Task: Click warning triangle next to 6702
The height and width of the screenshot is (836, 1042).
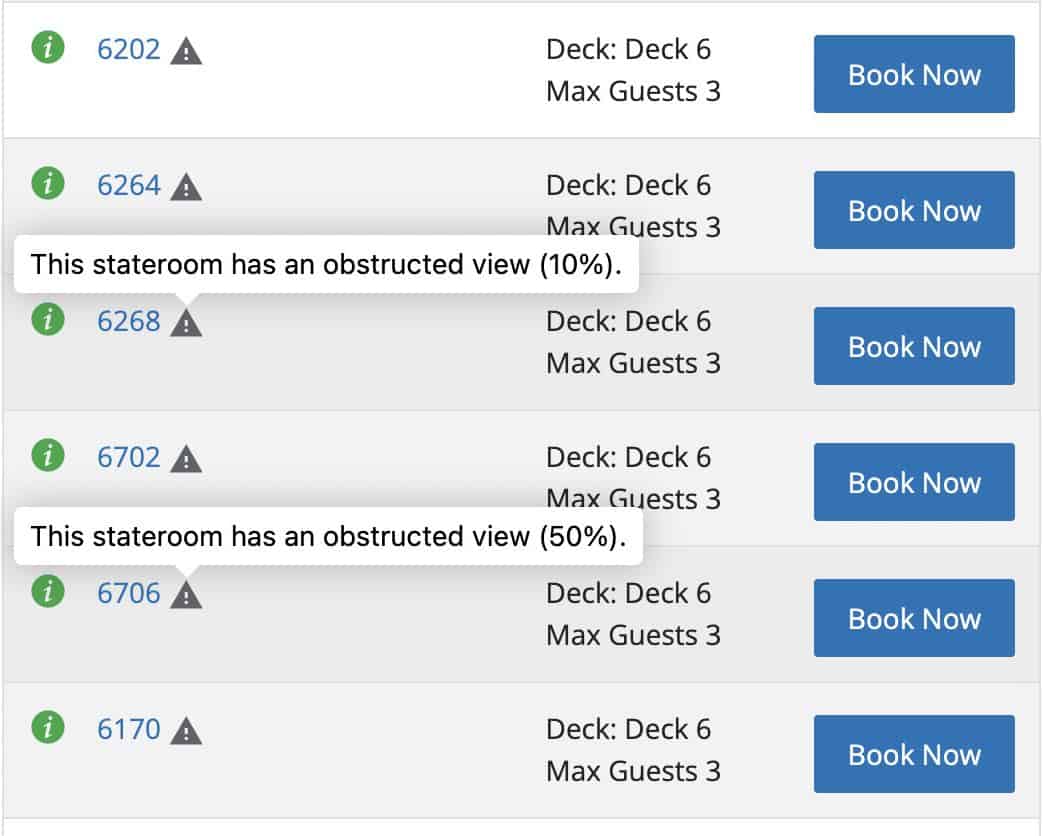Action: 186,459
